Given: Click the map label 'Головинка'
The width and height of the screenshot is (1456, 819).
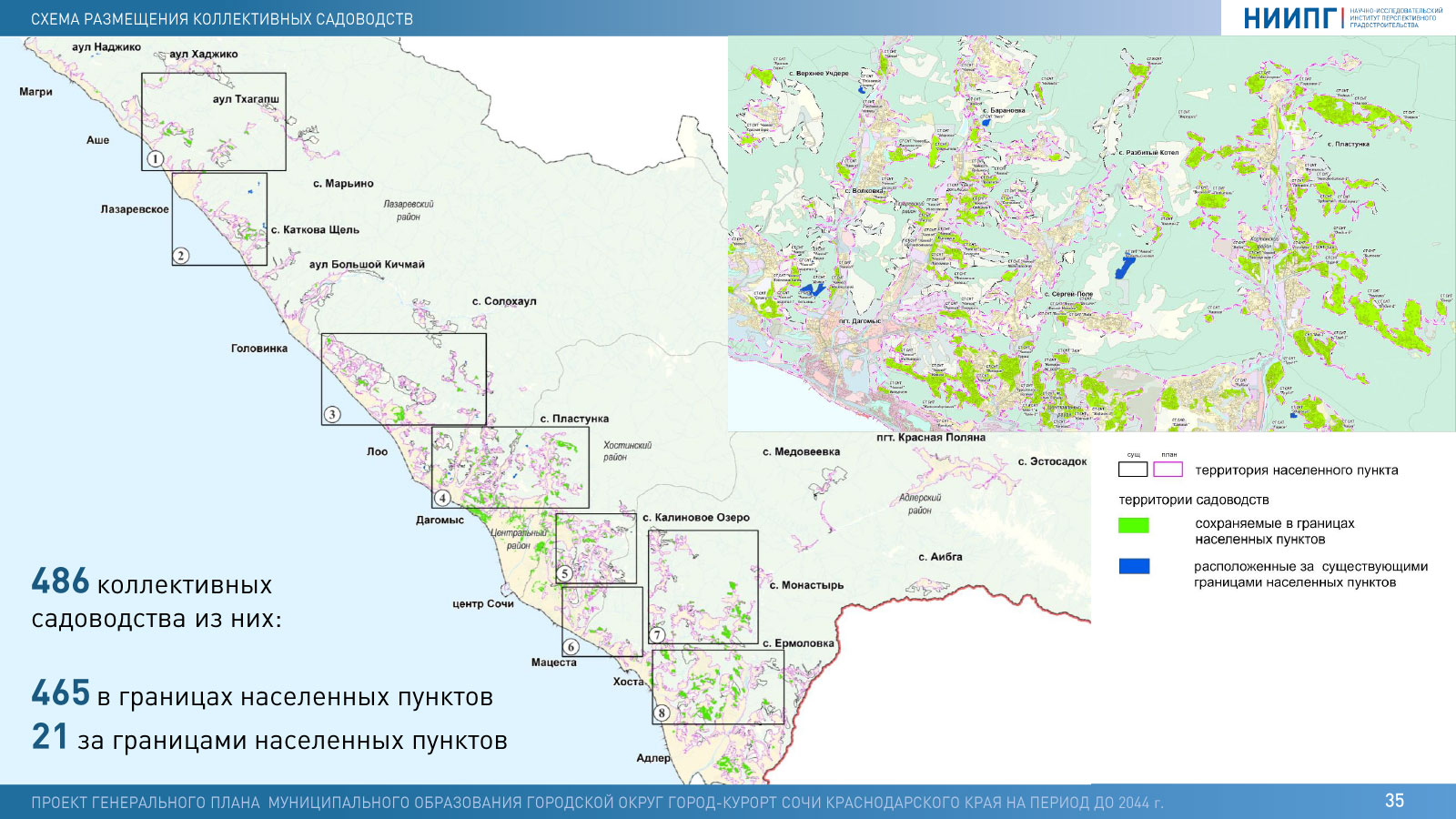Looking at the screenshot, I should point(259,349).
